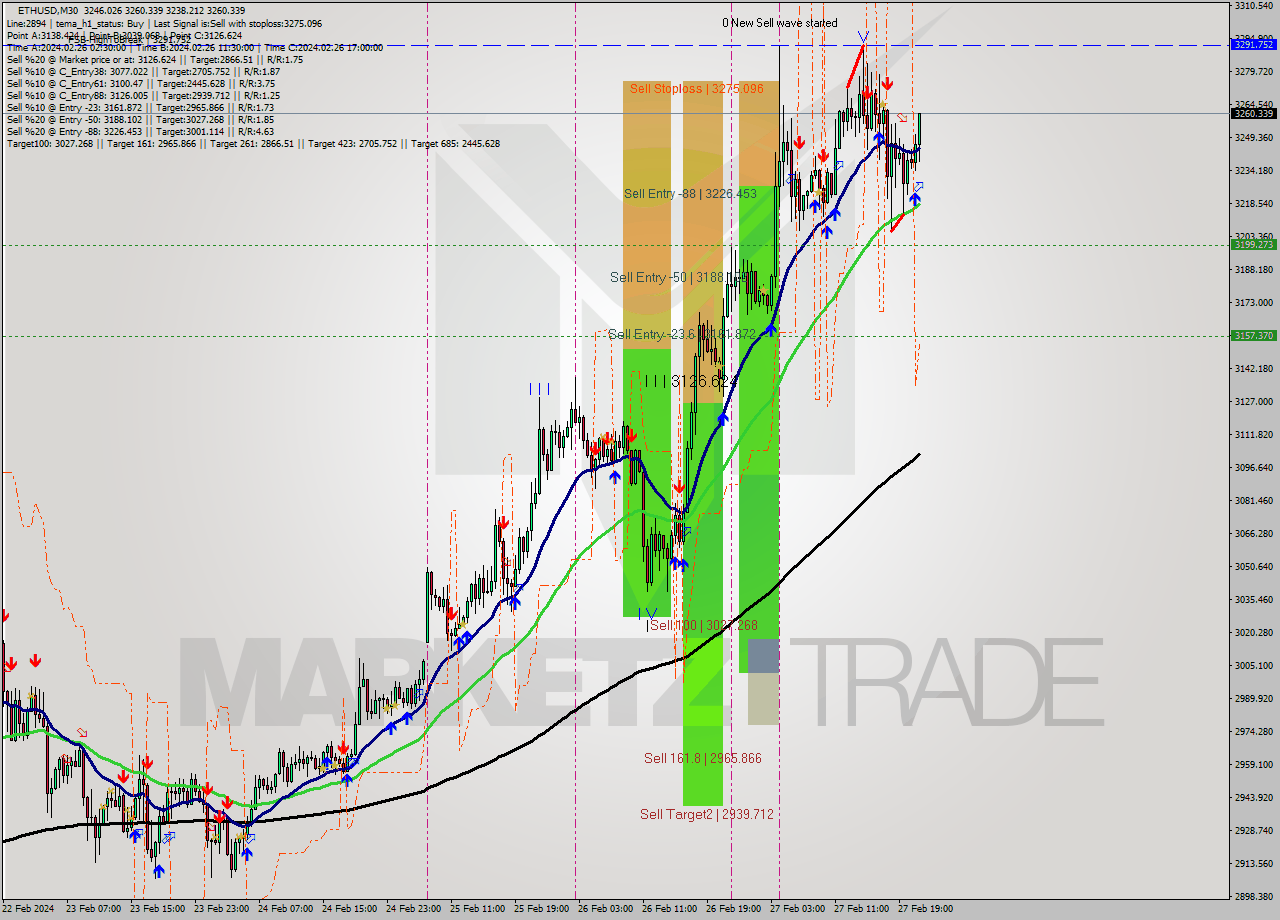Image resolution: width=1280 pixels, height=920 pixels.
Task: Select the 3066.280 price axis value
Action: (1253, 534)
